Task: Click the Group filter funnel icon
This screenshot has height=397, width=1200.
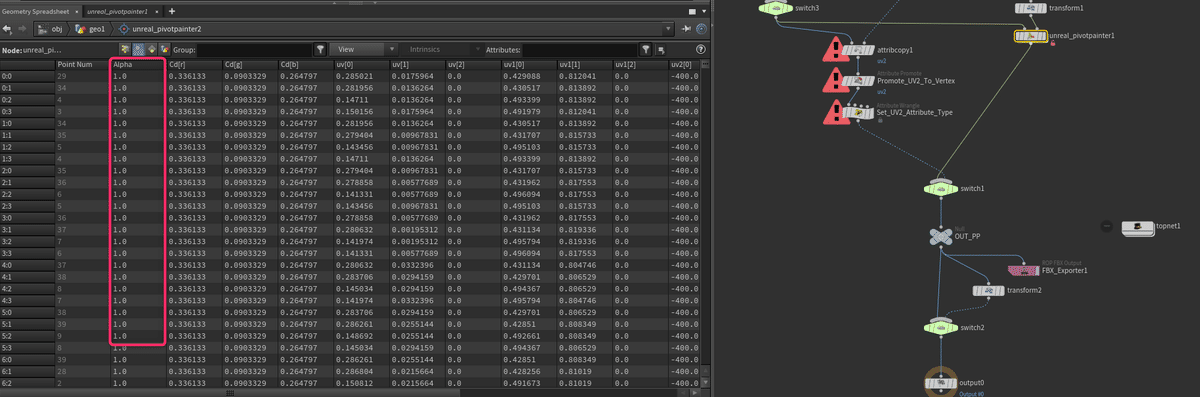Action: click(320, 49)
